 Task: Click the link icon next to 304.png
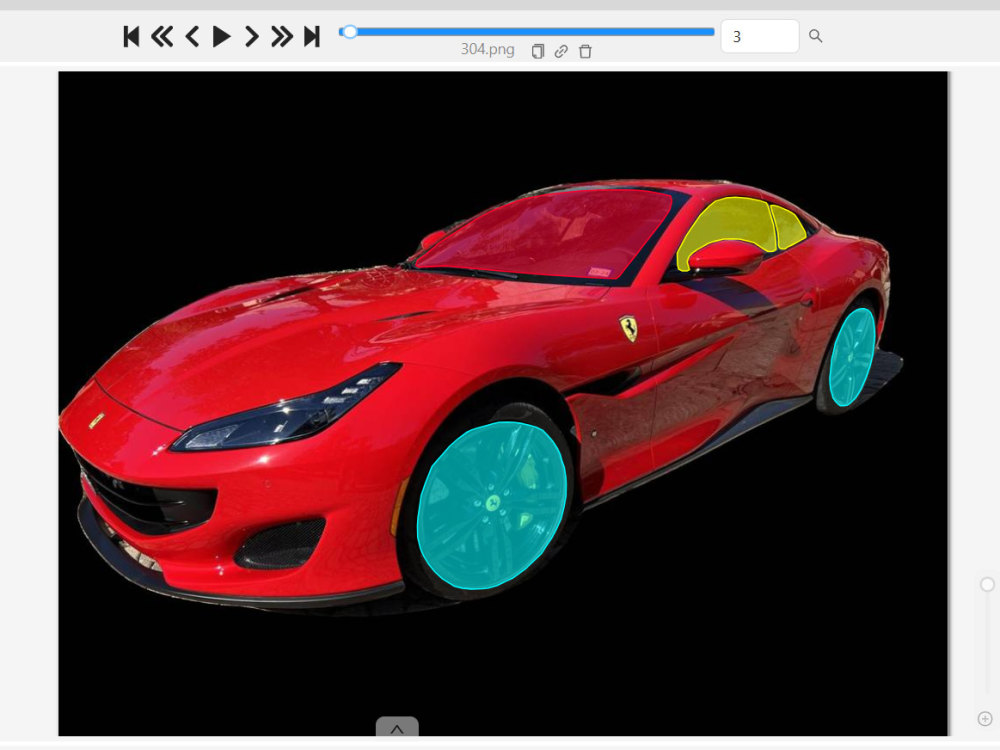click(561, 51)
